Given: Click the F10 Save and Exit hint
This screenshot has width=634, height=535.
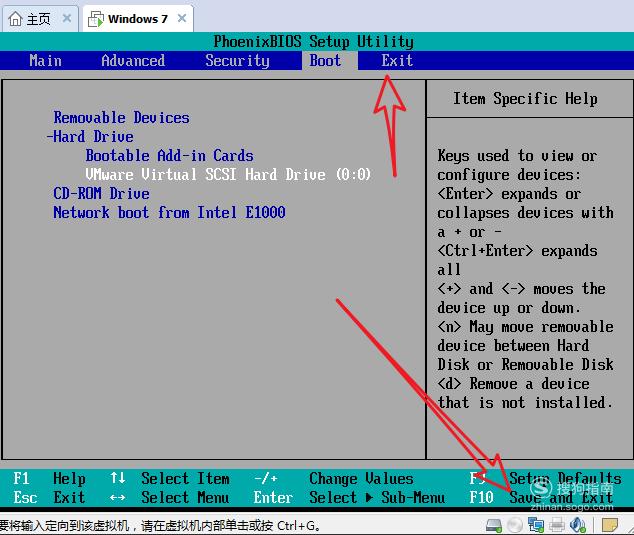Looking at the screenshot, I should coord(541,497).
